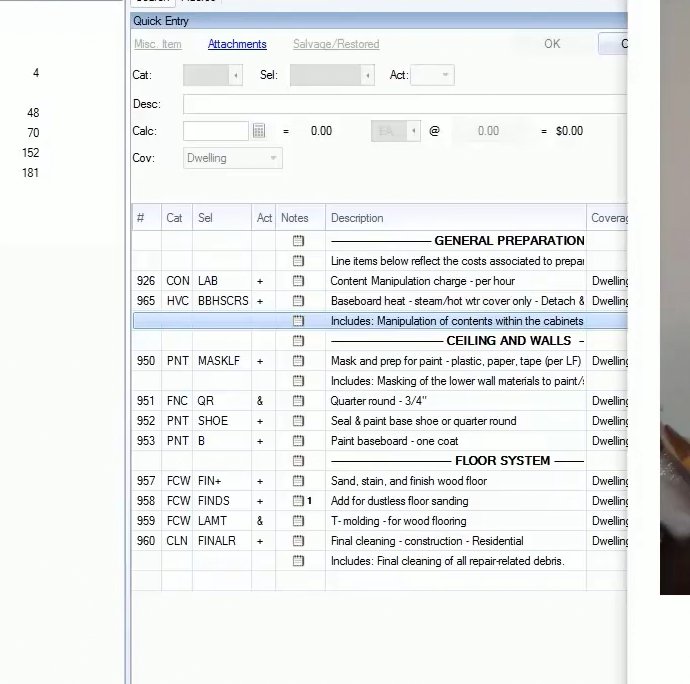Select 'Quarter round - 3/4"' description
This screenshot has height=684, width=690.
tap(378, 401)
